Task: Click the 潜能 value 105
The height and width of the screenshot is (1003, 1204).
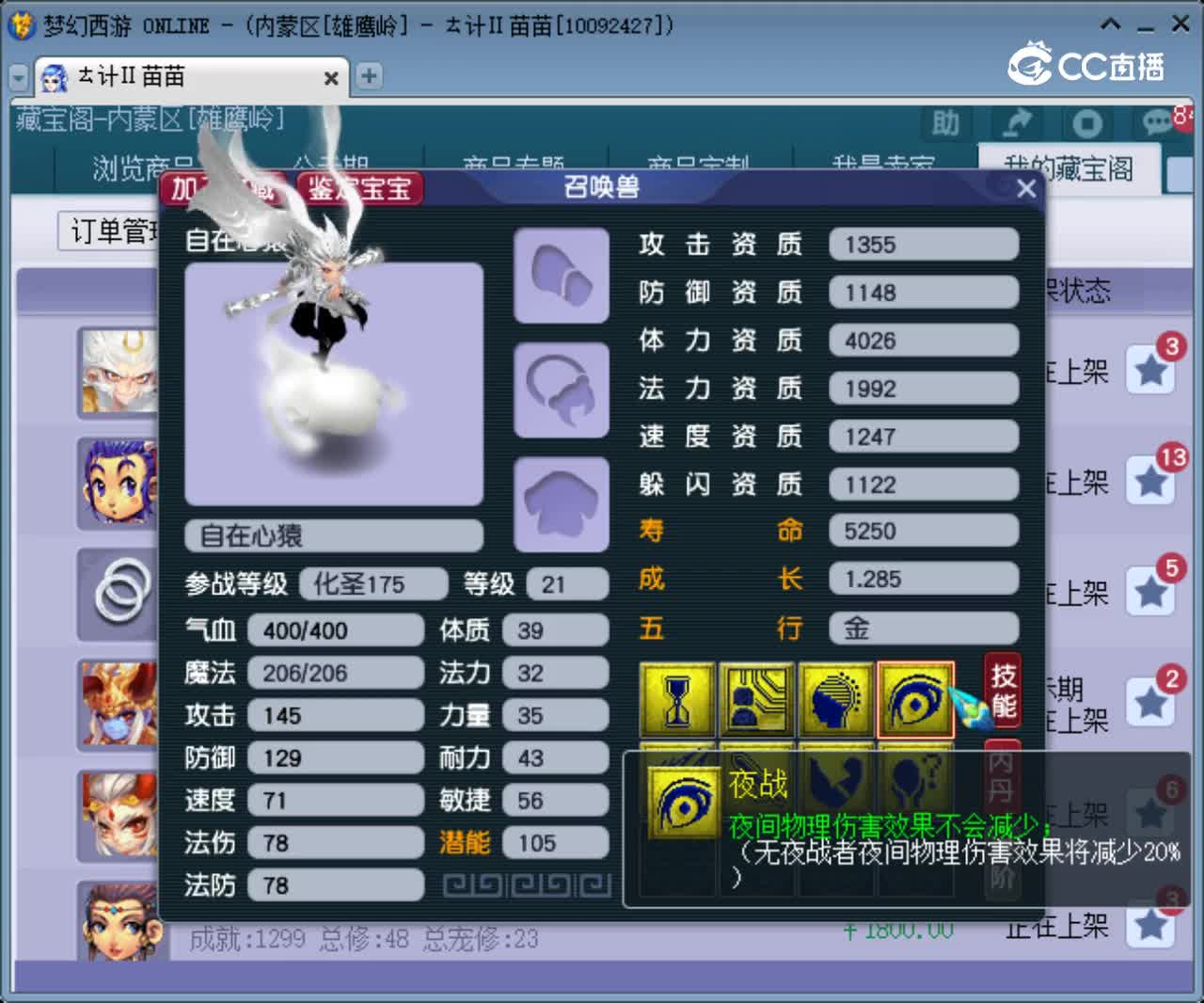Action: 555,843
